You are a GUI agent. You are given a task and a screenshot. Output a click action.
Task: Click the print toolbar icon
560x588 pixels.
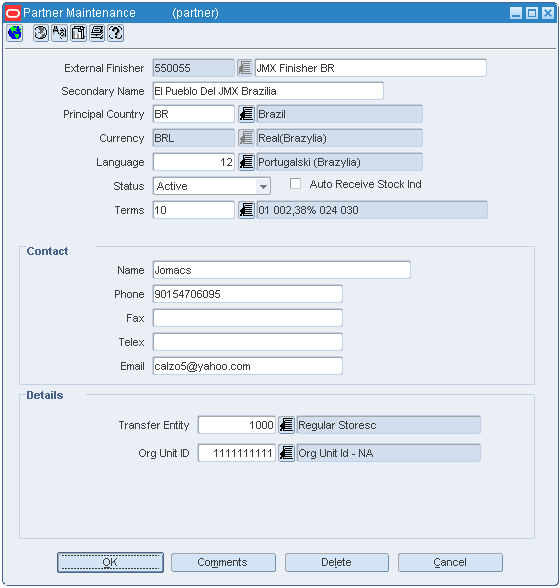pyautogui.click(x=97, y=33)
